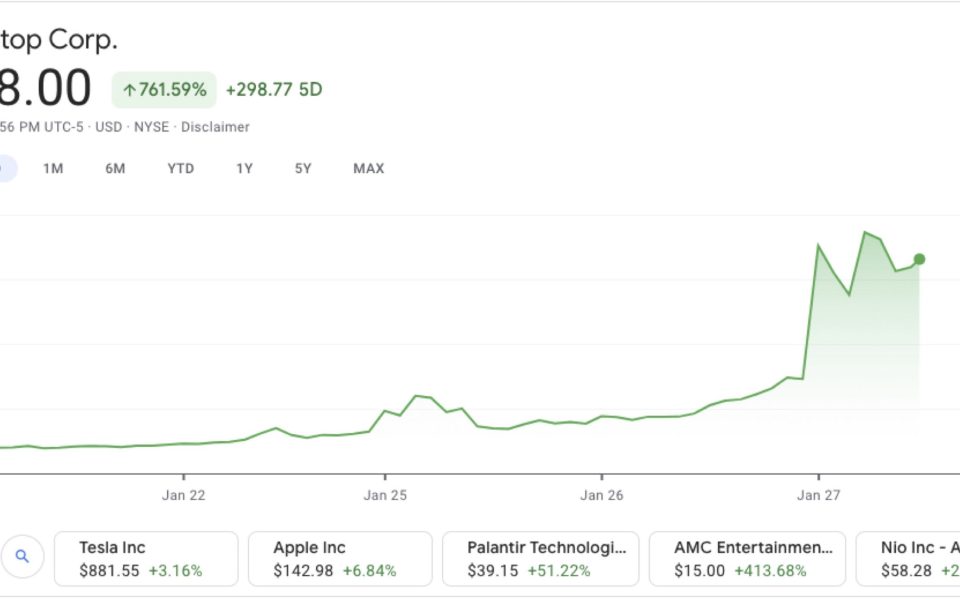960x600 pixels.
Task: Click the green up-arrow in the 761.59% badge
Action: point(129,90)
